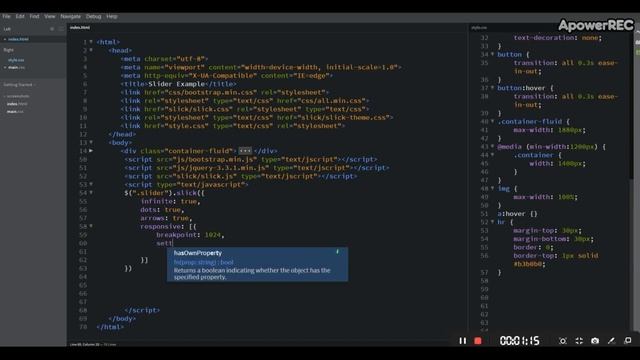
Task: Click the split view layout icon in sidebar
Action: [x=61, y=29]
